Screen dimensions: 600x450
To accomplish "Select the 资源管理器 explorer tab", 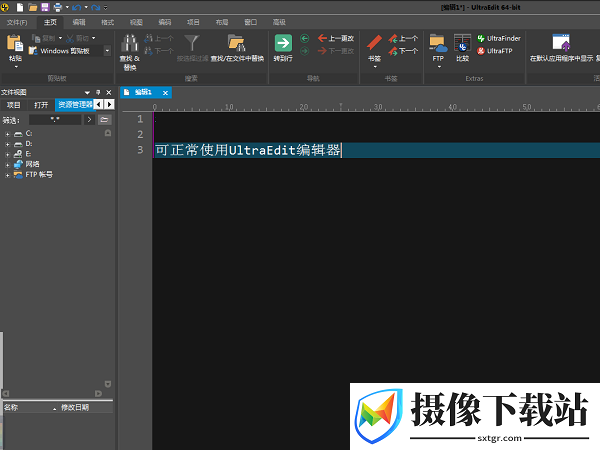I will [x=75, y=105].
